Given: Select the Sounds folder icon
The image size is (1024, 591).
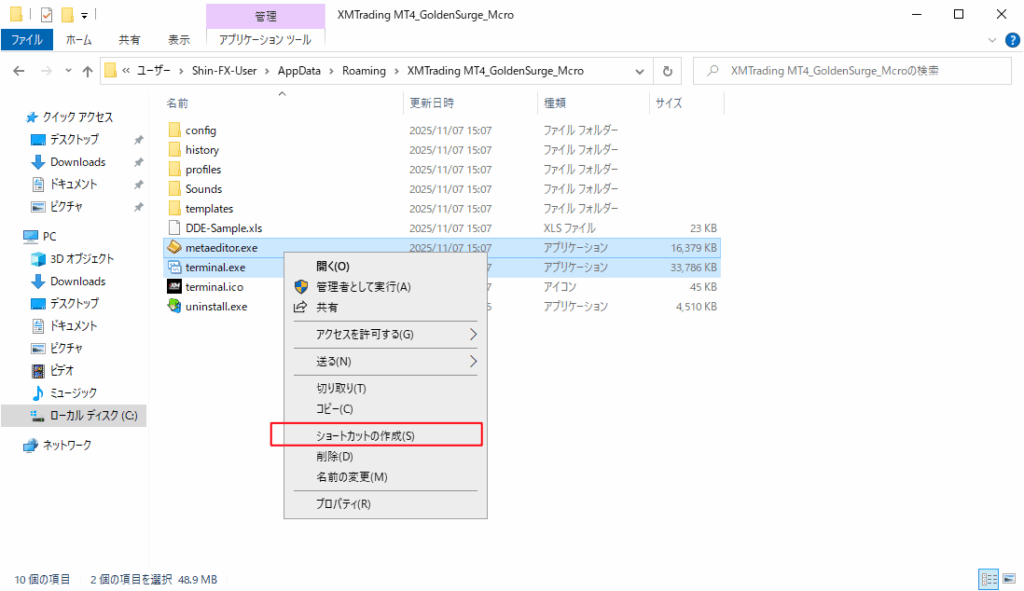Looking at the screenshot, I should (x=174, y=189).
